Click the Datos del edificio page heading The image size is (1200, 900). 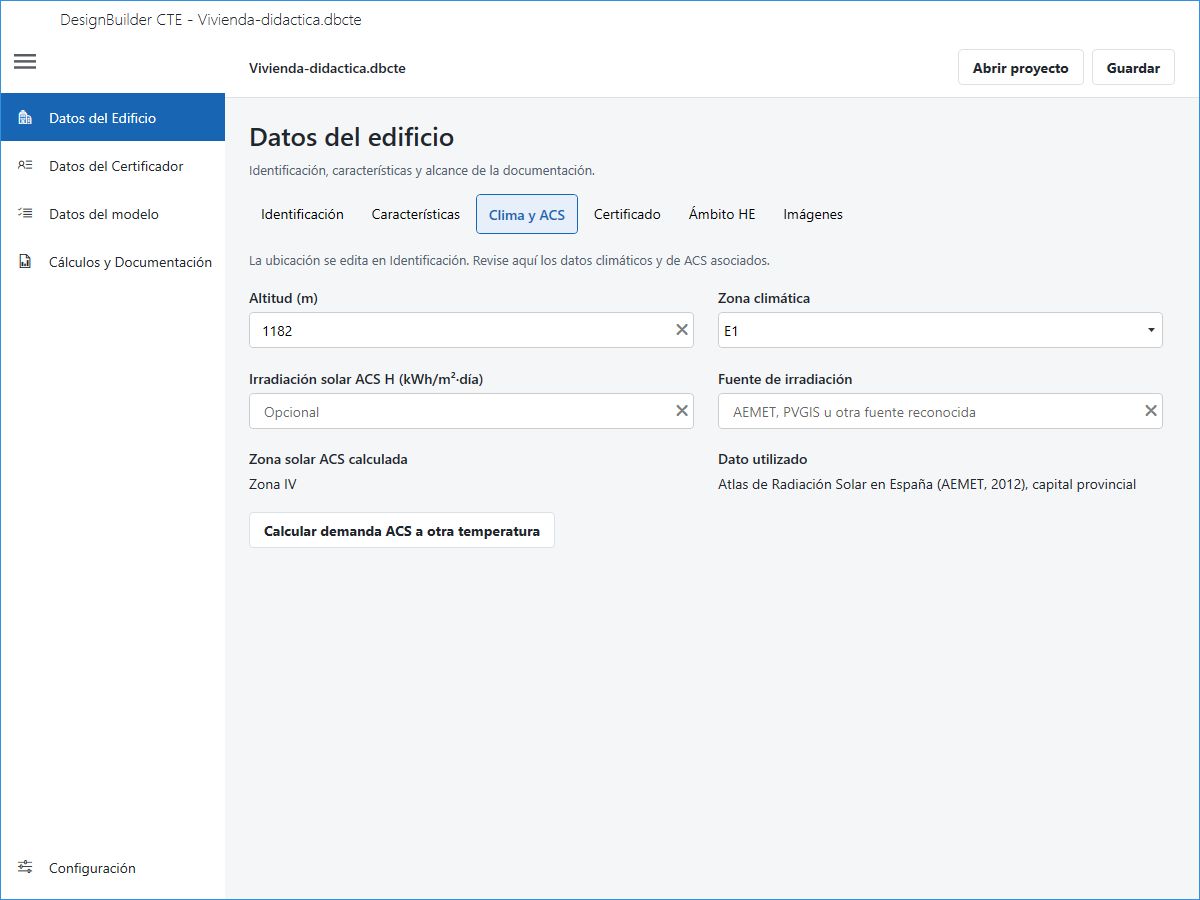point(351,137)
